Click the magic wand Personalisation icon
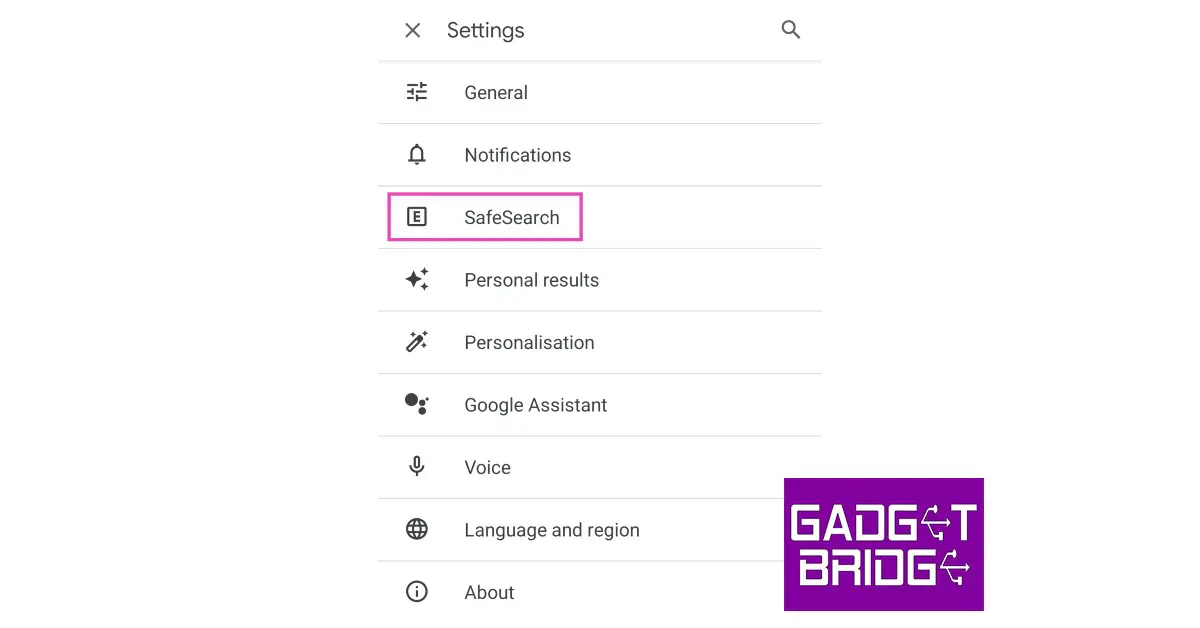The image size is (1200, 628). pos(417,342)
